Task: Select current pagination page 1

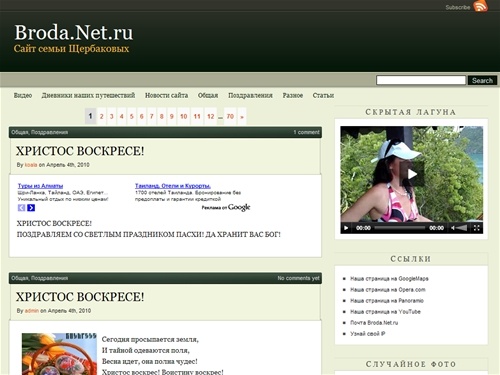Action: (x=90, y=116)
